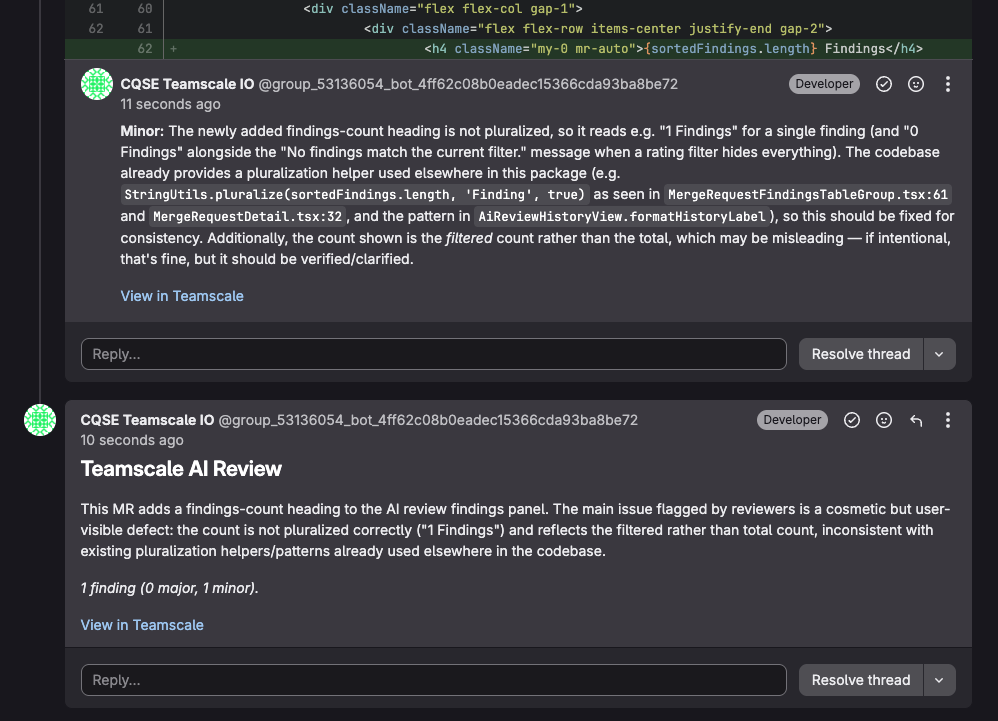Click AiReviewHistoryView.formatHistoryLabel code reference
Screen dimensions: 998x721
tap(622, 216)
